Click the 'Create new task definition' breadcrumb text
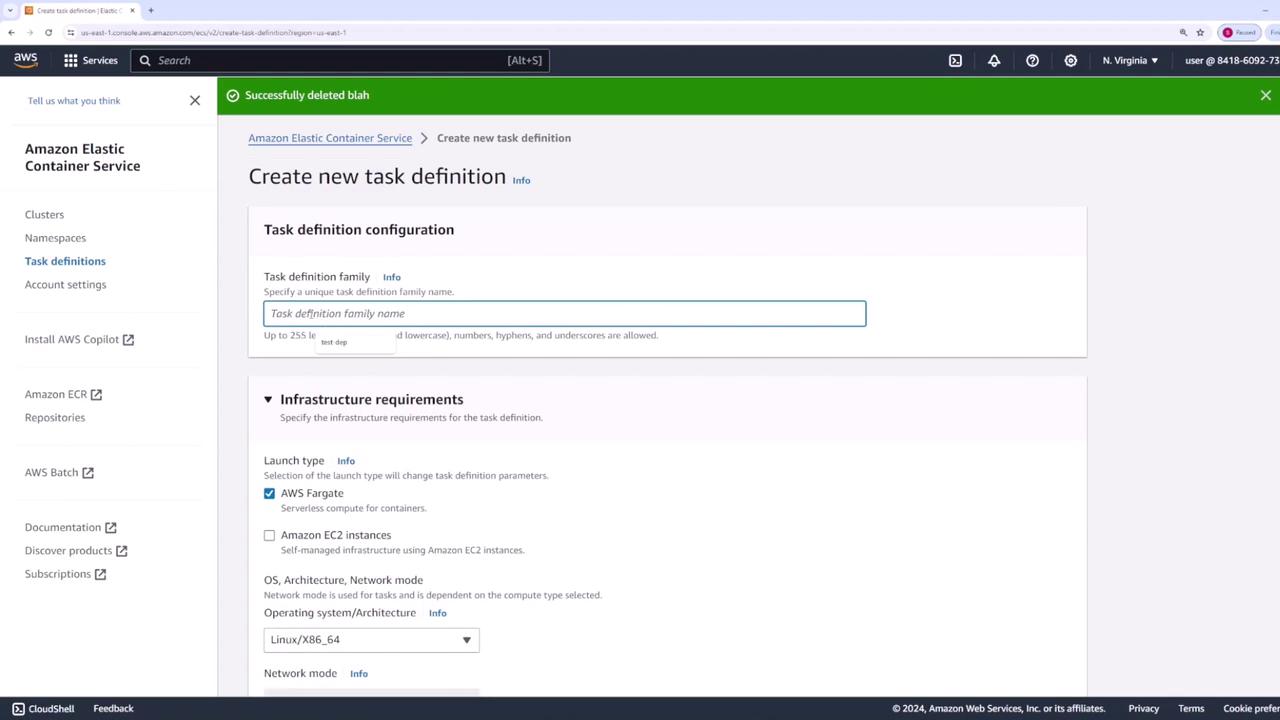 (504, 138)
